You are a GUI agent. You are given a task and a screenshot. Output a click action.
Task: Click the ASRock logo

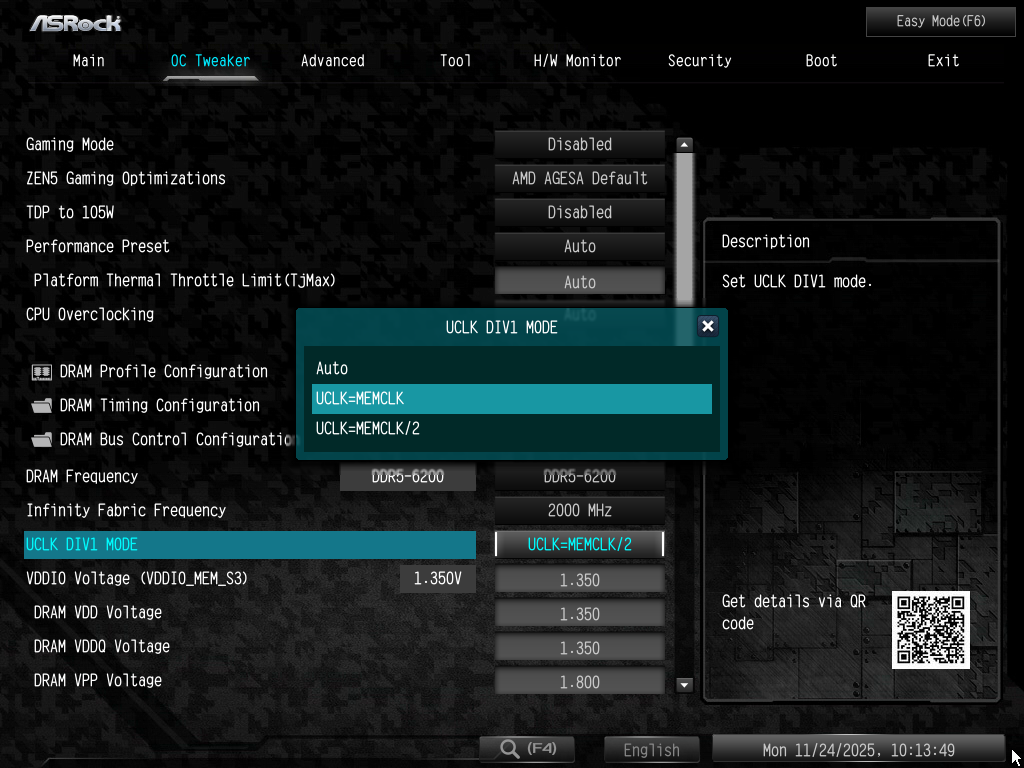pos(75,22)
